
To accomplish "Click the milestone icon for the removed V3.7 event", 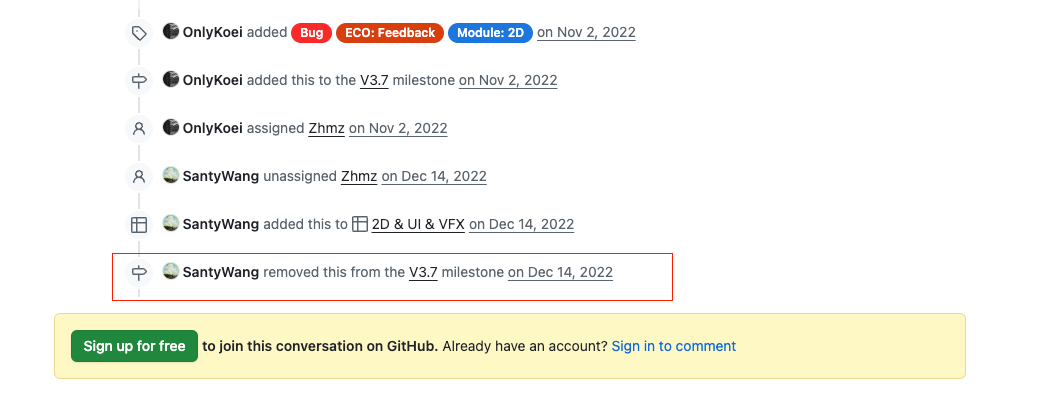I will [x=139, y=273].
